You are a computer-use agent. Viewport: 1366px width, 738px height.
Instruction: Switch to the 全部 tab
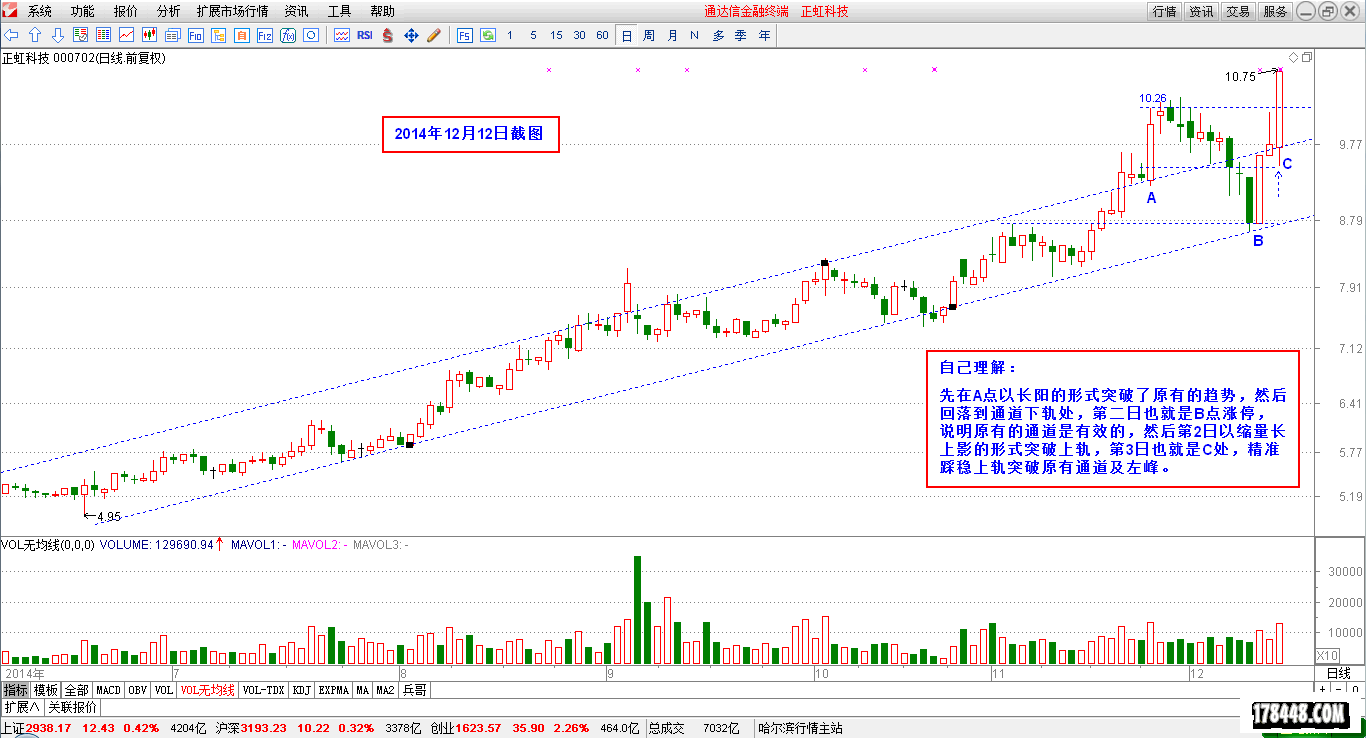77,690
